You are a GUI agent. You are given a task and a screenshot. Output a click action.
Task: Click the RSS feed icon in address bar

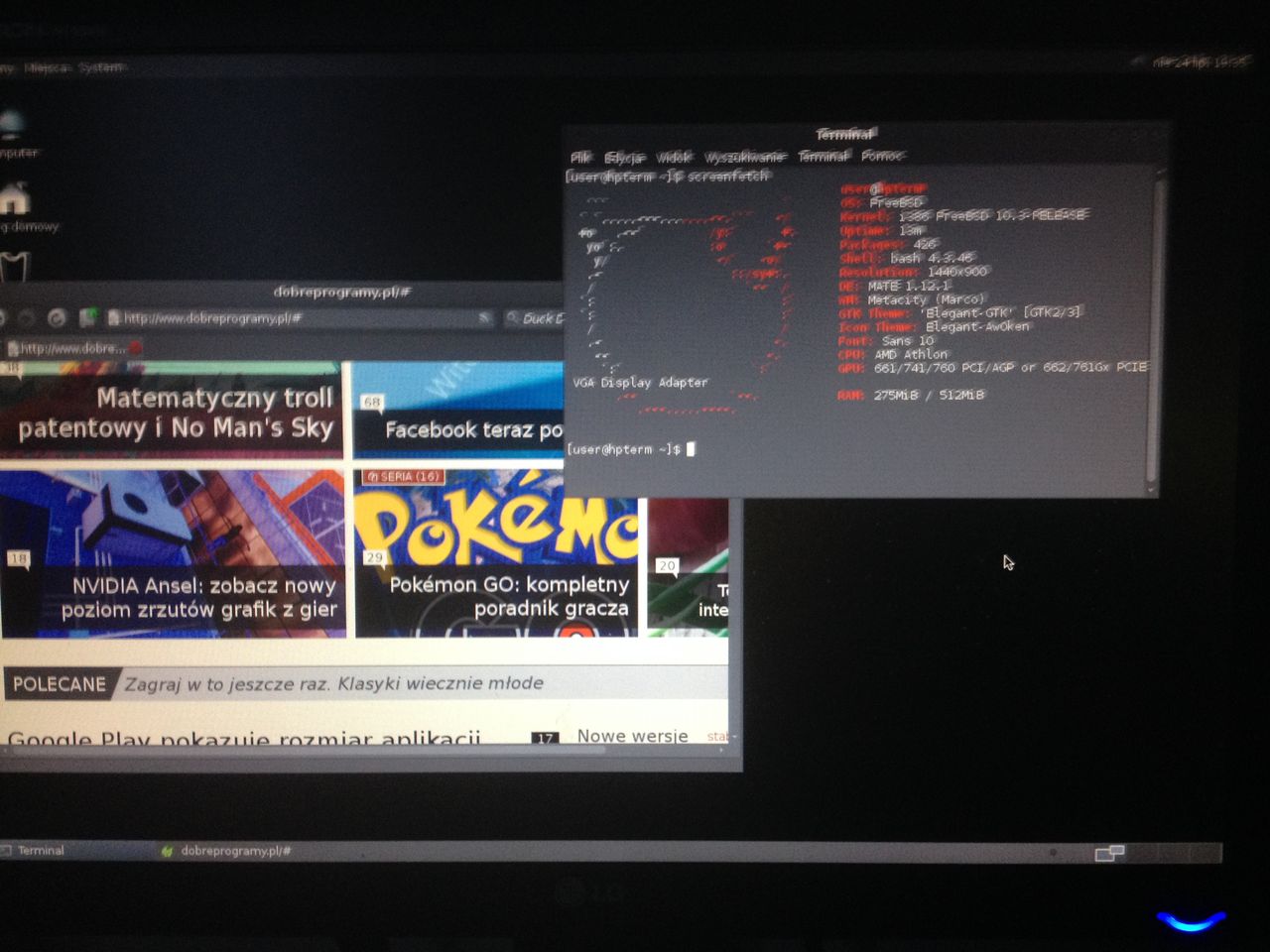[485, 317]
